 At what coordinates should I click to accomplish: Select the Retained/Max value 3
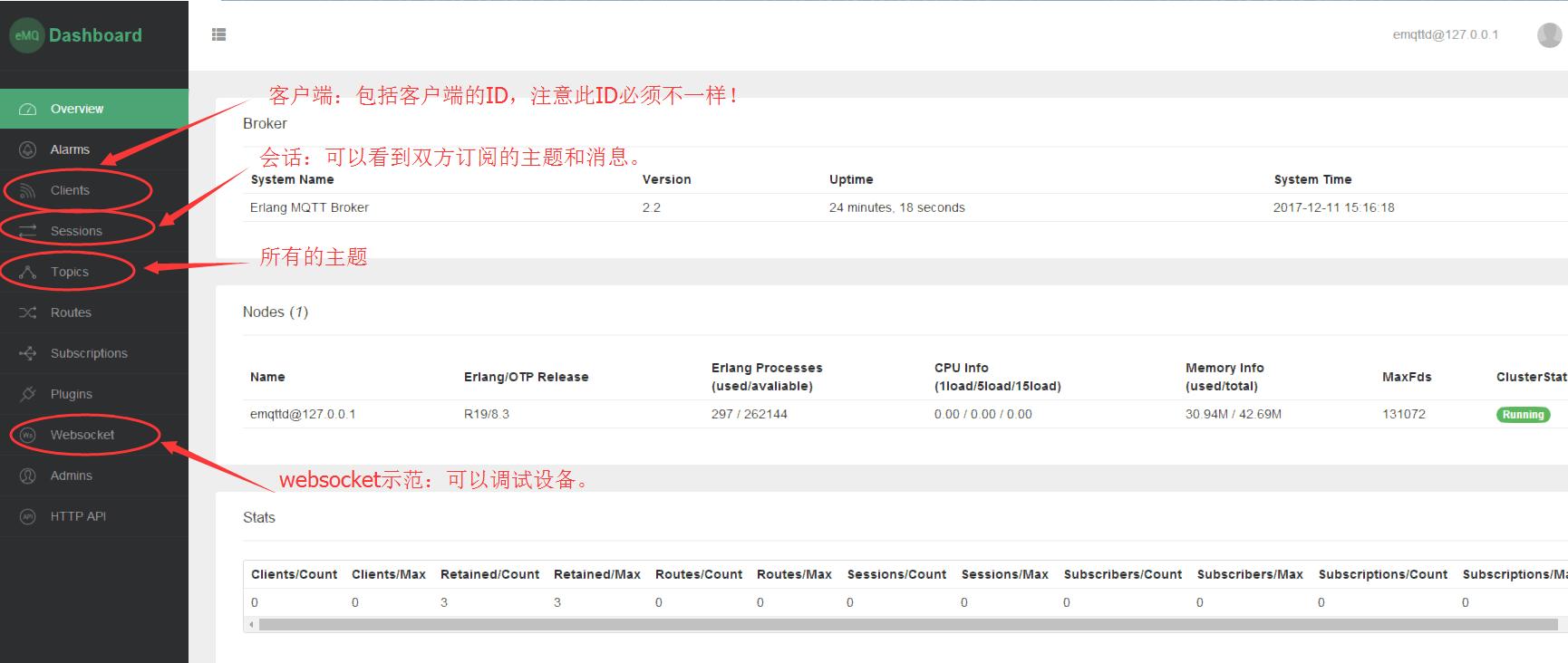coord(557,602)
